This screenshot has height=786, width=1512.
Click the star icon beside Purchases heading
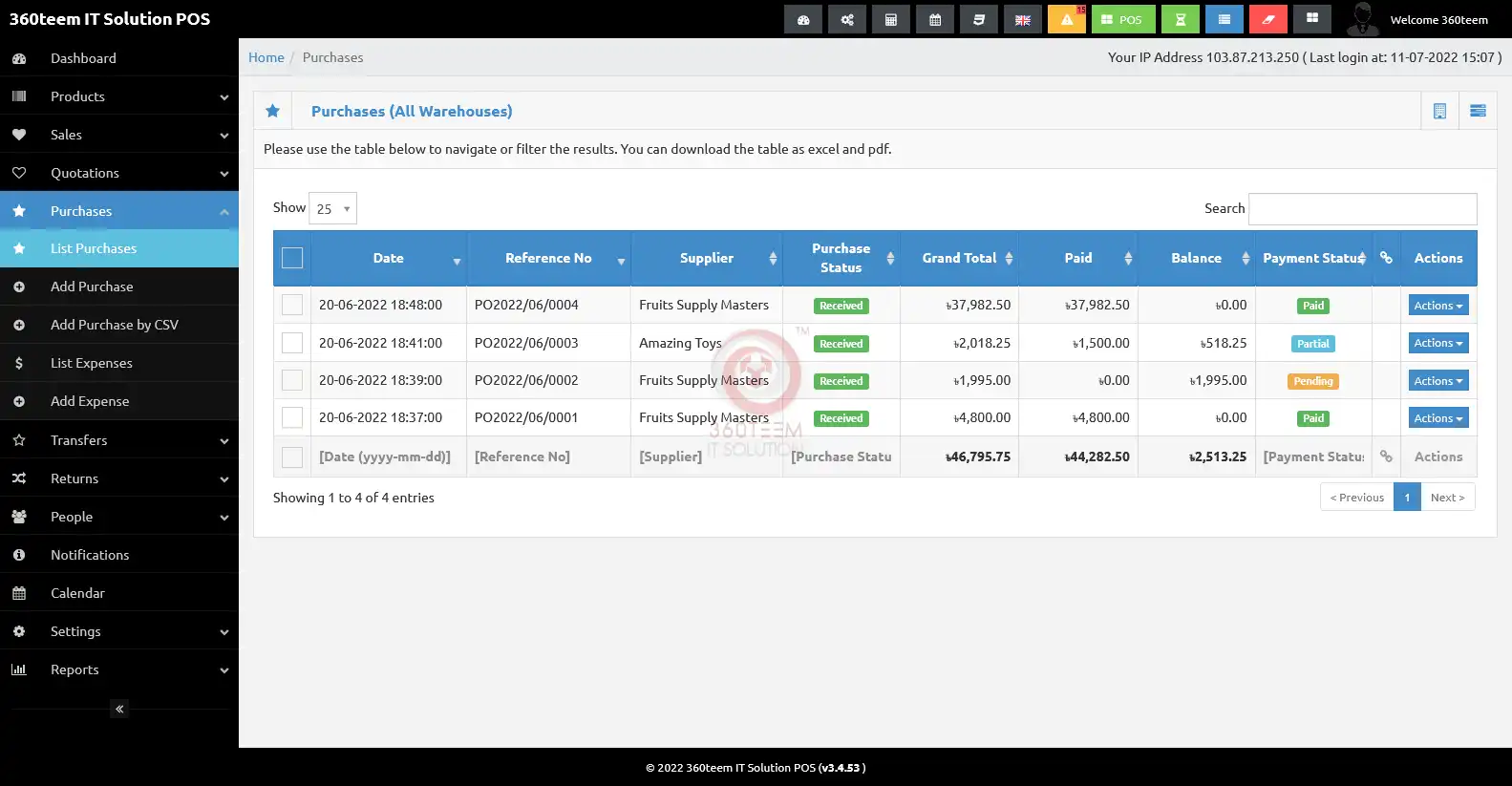point(273,111)
